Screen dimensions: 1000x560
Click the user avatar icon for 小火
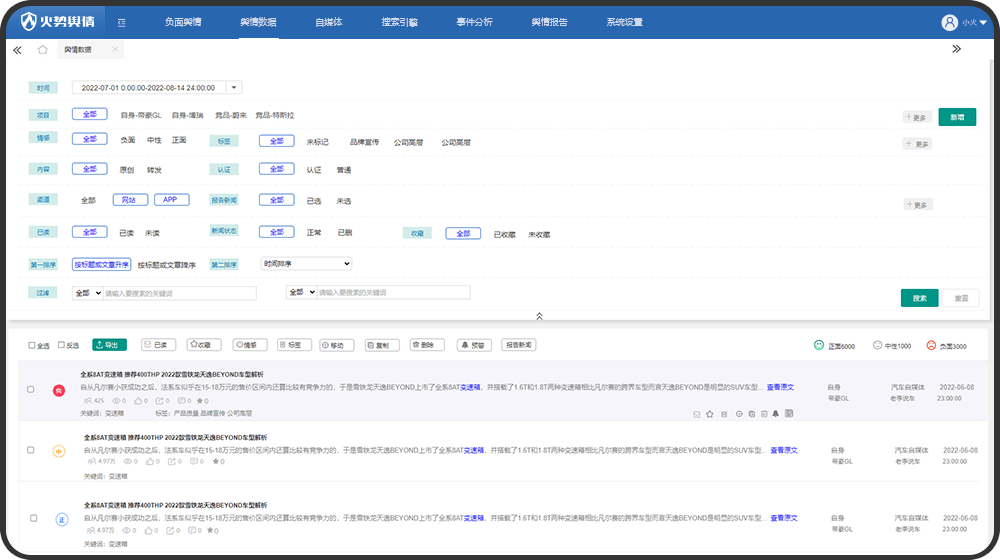[949, 22]
